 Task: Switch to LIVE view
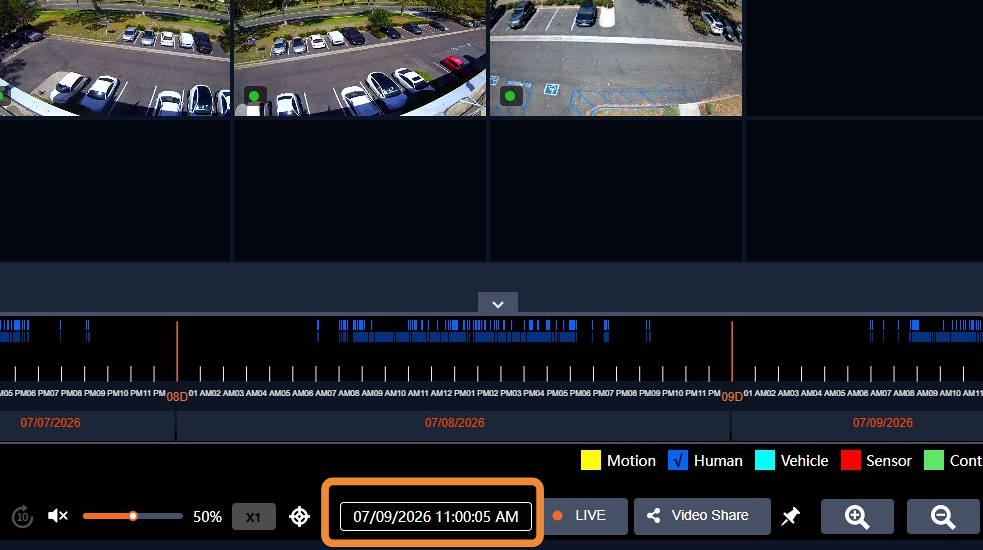pos(586,516)
